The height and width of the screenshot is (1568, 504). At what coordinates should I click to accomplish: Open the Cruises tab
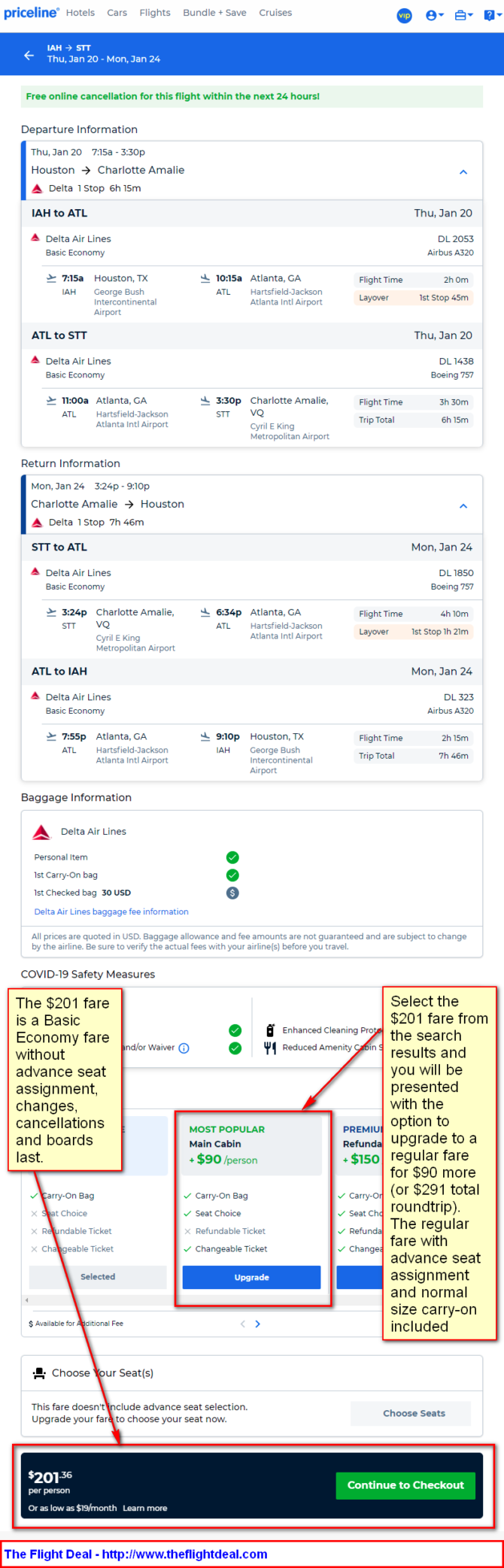(x=275, y=13)
